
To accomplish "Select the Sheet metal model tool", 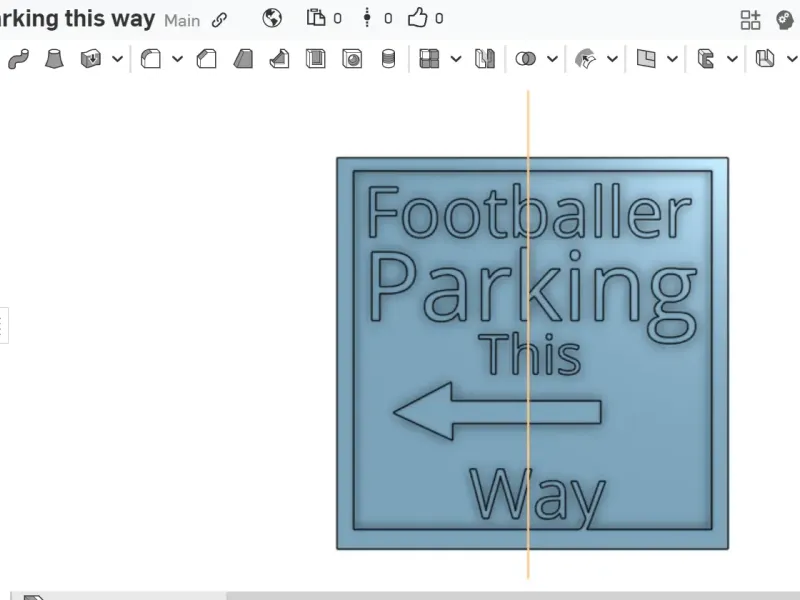I will tap(765, 59).
